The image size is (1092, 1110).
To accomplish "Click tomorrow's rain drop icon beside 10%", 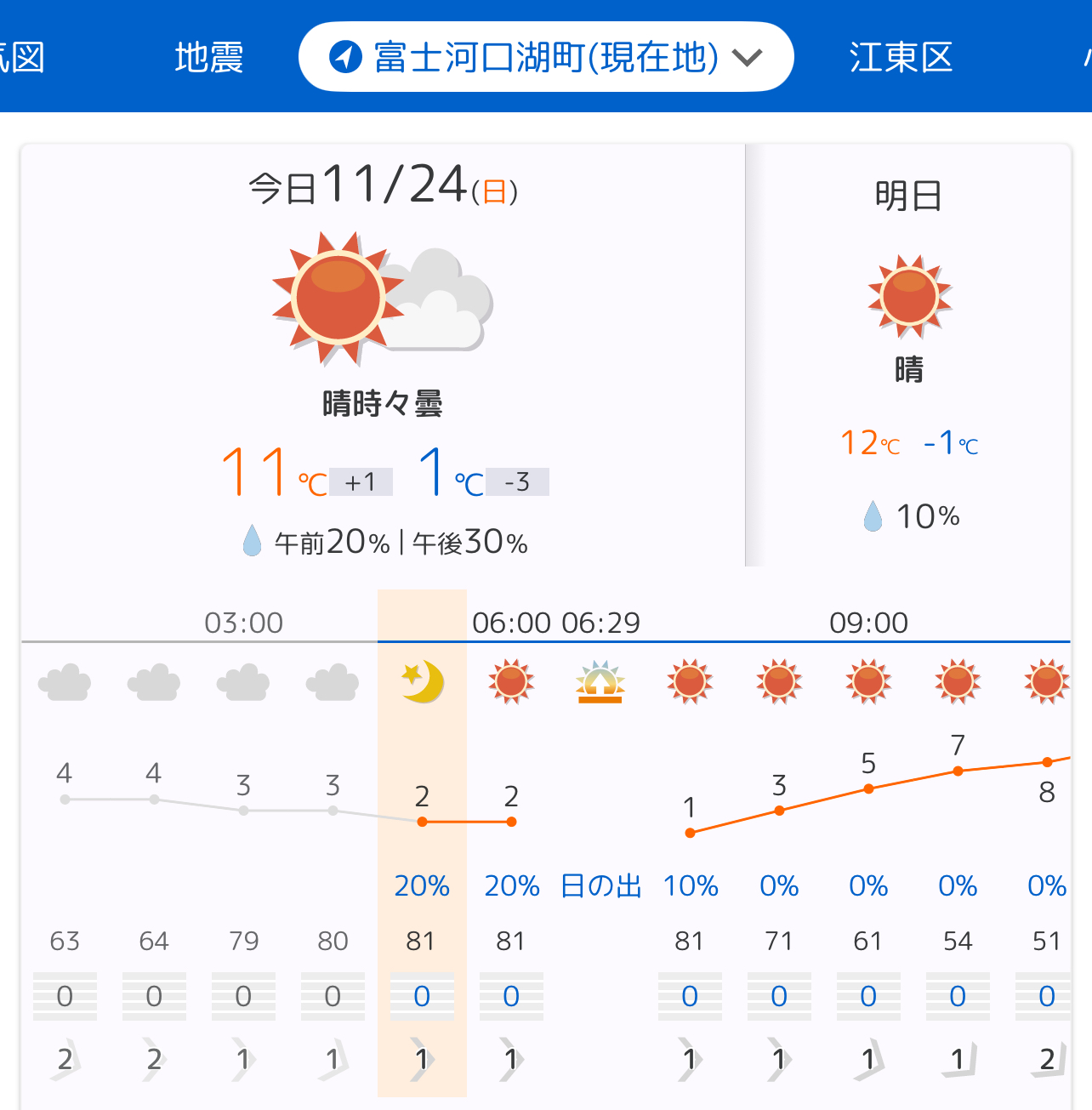I will (x=873, y=516).
